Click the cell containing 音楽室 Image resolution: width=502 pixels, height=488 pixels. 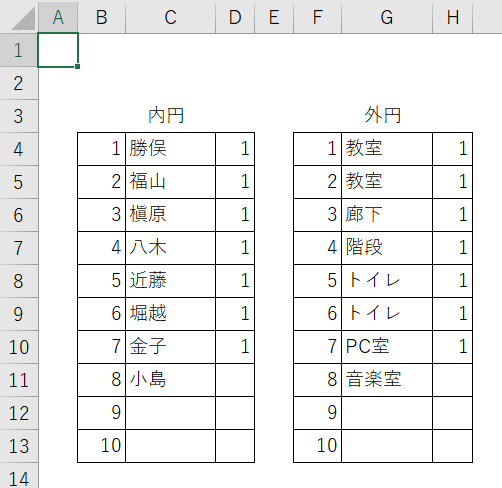[x=387, y=380]
